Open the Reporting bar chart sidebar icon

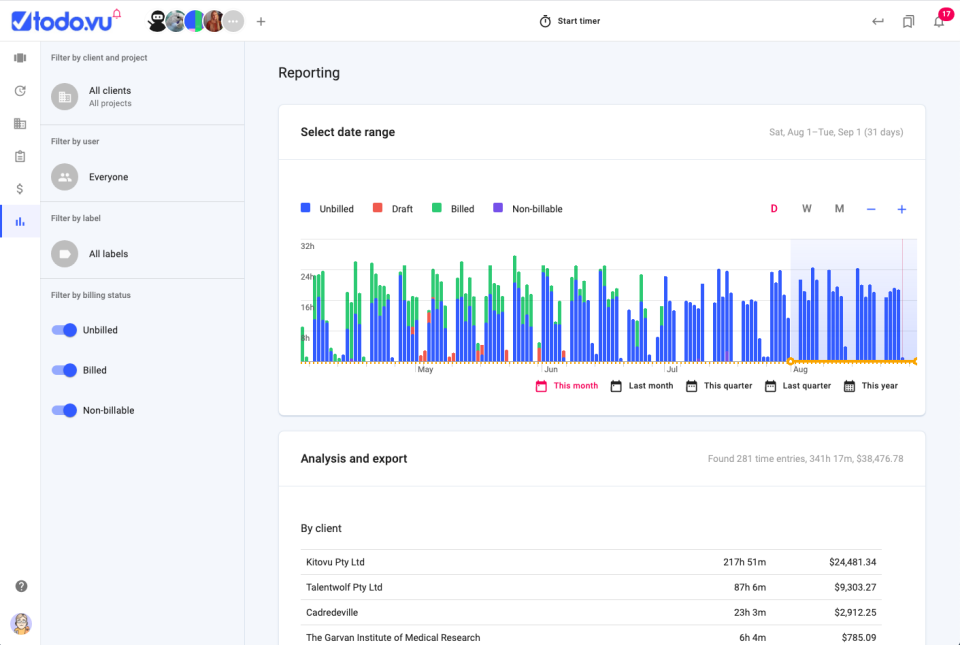pyautogui.click(x=20, y=221)
